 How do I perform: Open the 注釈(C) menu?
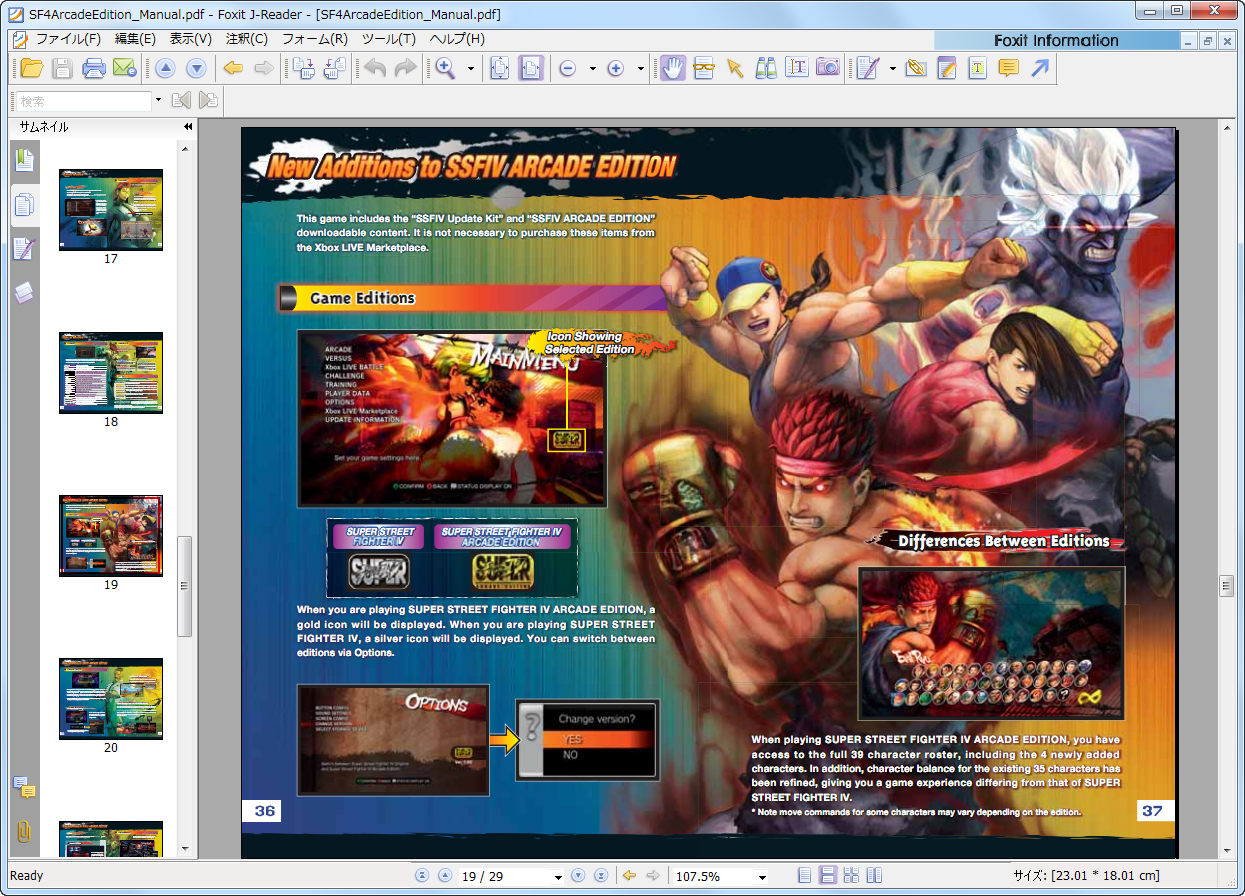[x=246, y=39]
